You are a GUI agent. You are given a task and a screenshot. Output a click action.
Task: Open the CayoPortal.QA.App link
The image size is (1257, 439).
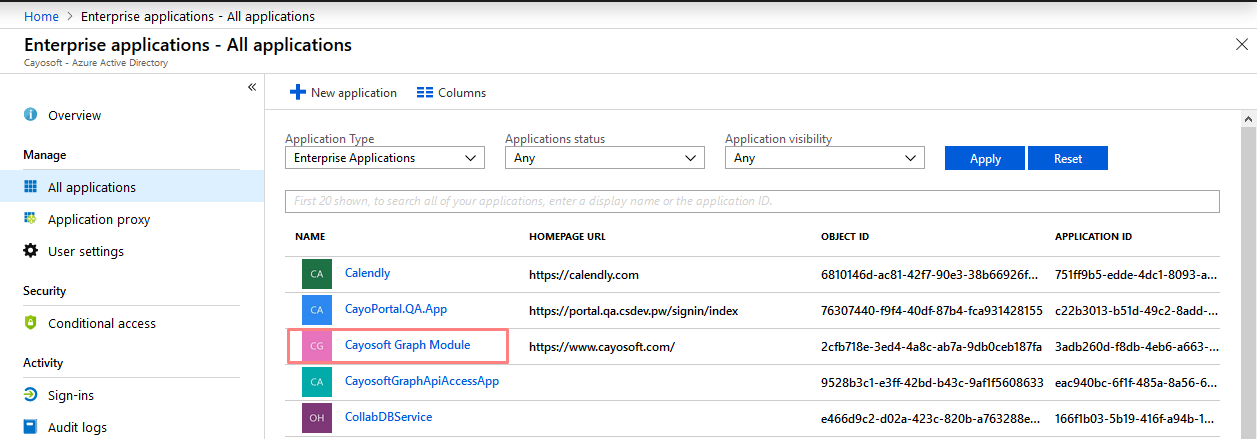pos(396,309)
